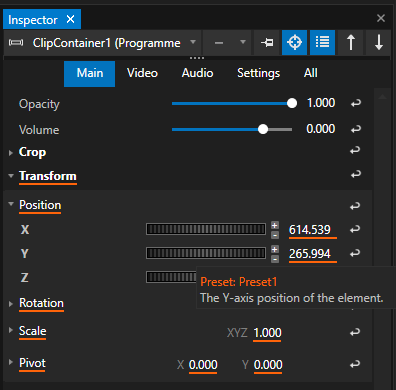Close the Inspector tab with its X
Image resolution: width=396 pixels, height=390 pixels.
70,19
